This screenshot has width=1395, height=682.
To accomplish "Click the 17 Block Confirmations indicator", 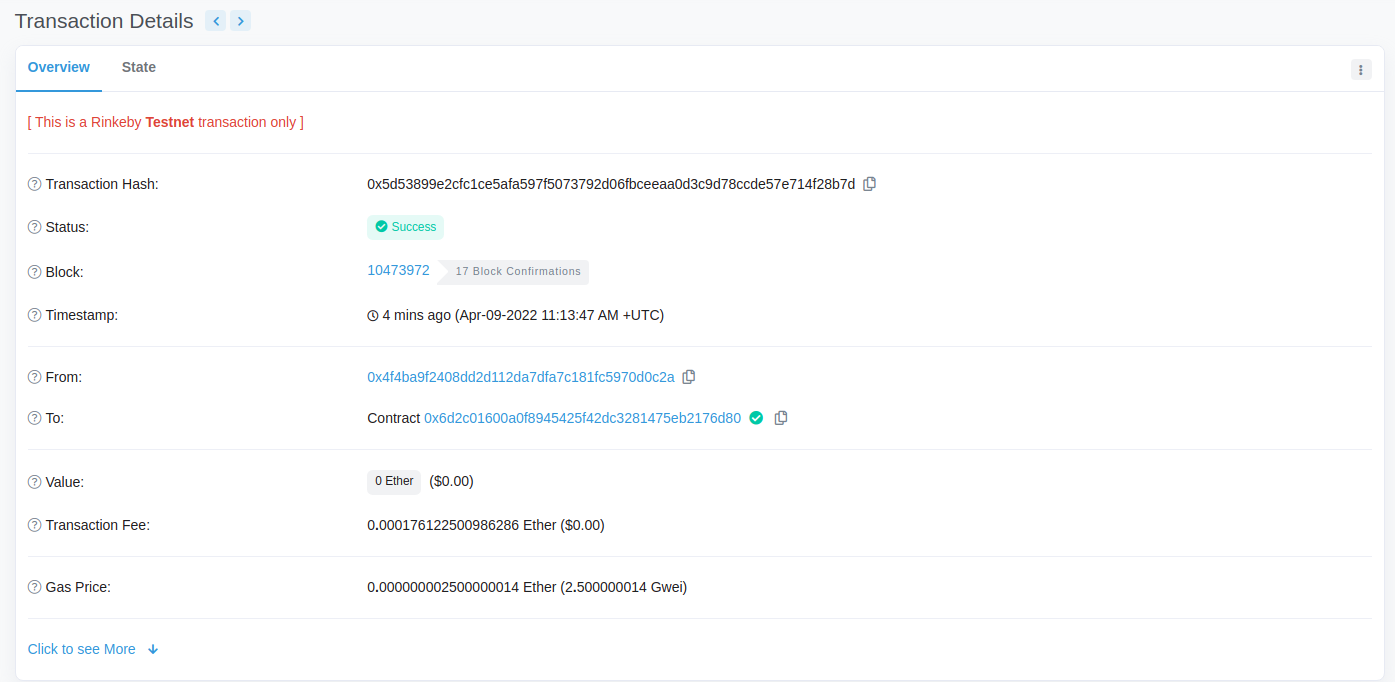I will 517,271.
